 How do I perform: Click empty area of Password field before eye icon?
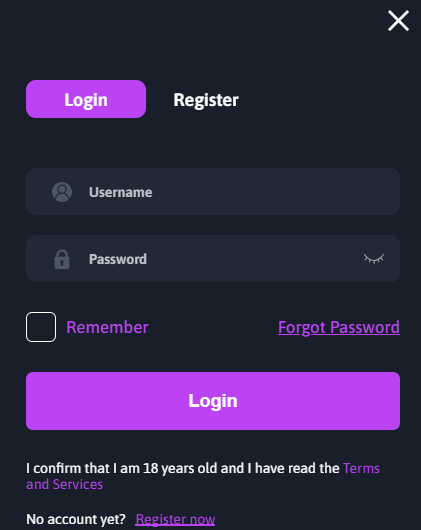click(x=253, y=259)
